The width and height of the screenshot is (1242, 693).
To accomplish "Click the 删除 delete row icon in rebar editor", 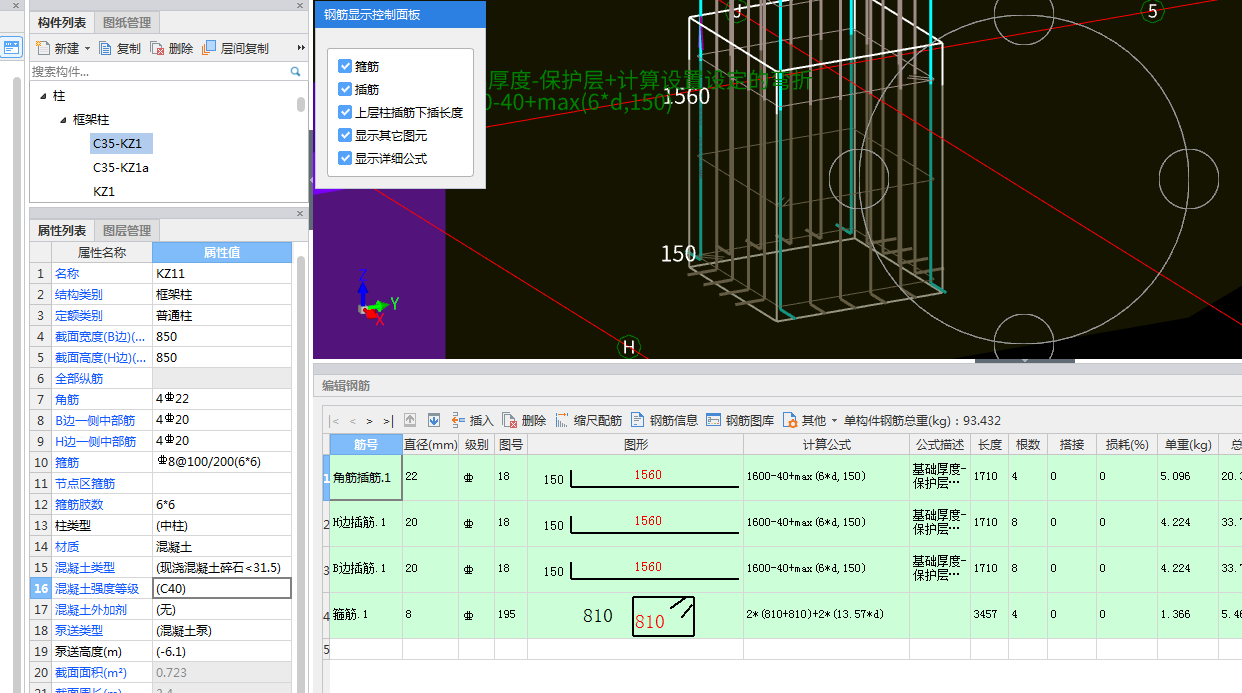I will pos(510,420).
